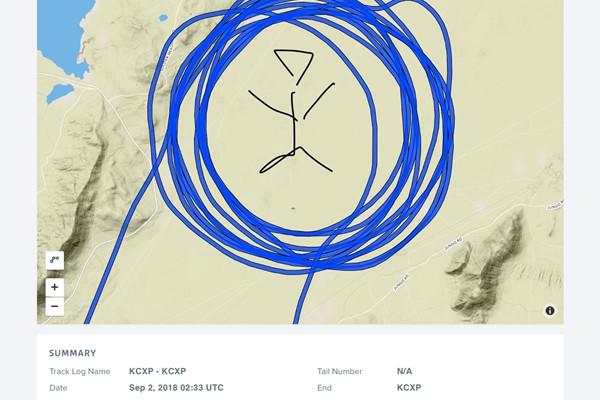The width and height of the screenshot is (600, 400).
Task: Zoom out with the minus button
Action: pos(55,307)
